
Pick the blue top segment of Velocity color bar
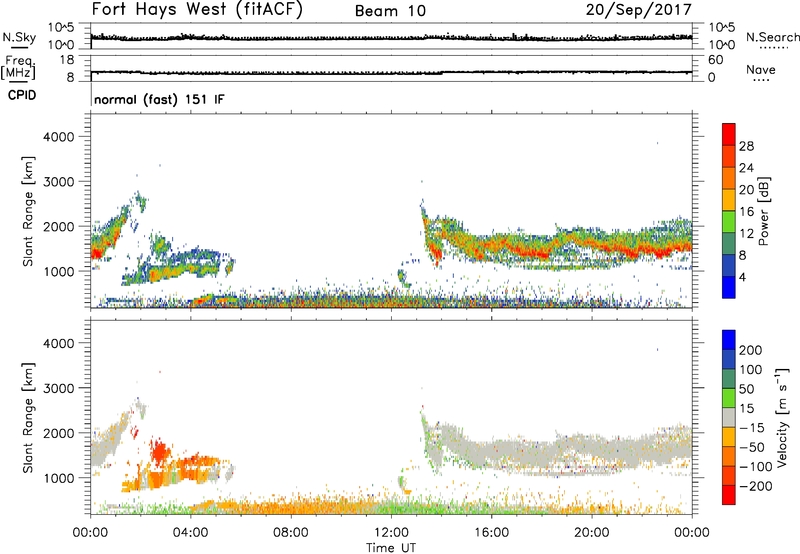[x=729, y=340]
